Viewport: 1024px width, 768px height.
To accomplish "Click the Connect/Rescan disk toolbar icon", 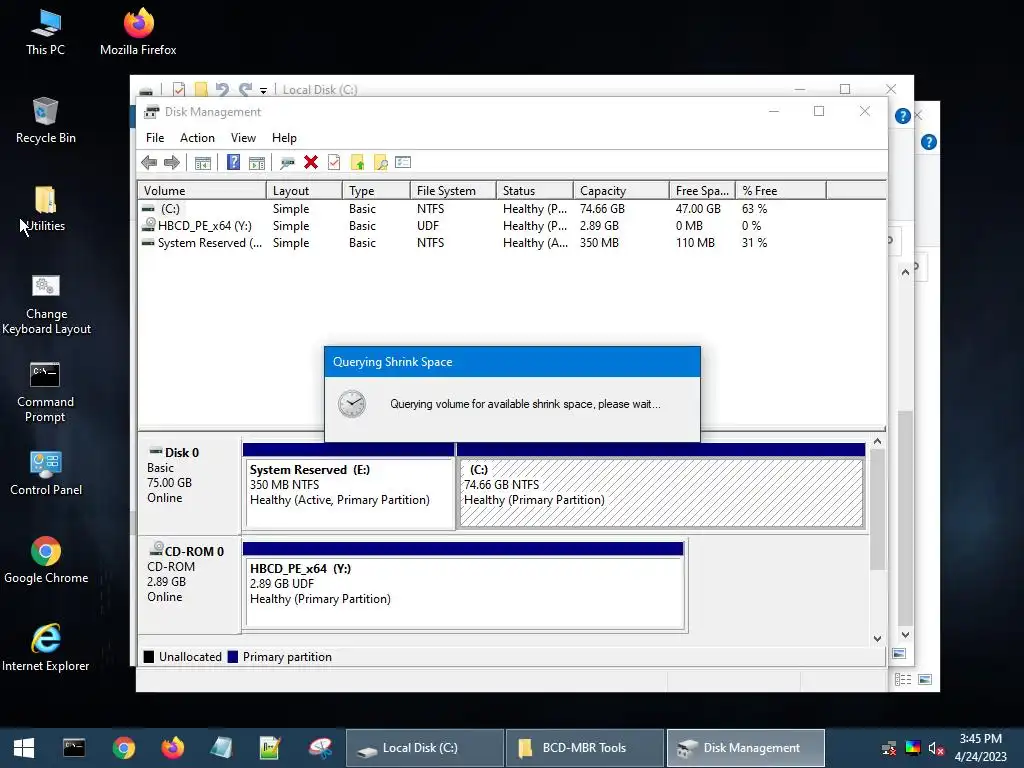I will click(x=287, y=163).
